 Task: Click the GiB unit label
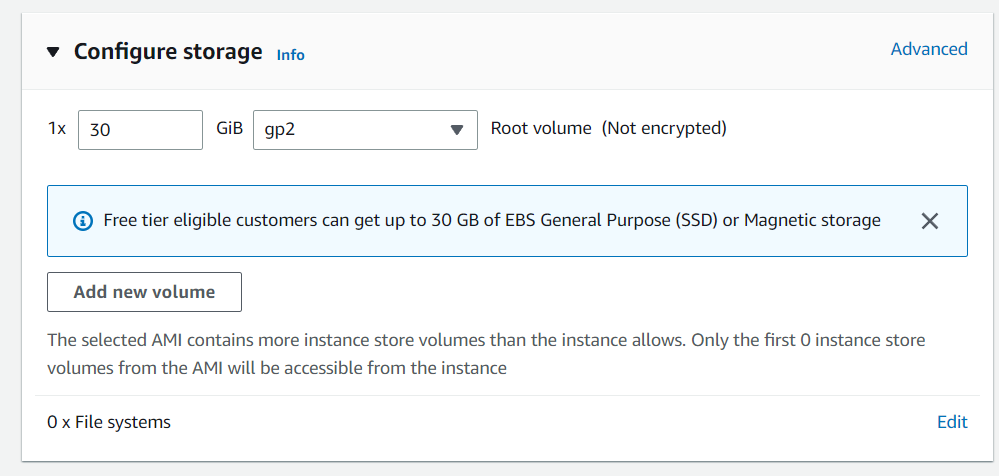pos(229,128)
